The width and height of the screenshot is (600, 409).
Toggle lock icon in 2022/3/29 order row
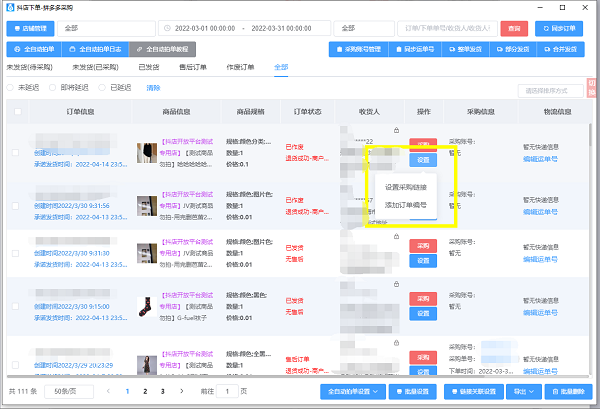click(x=396, y=343)
